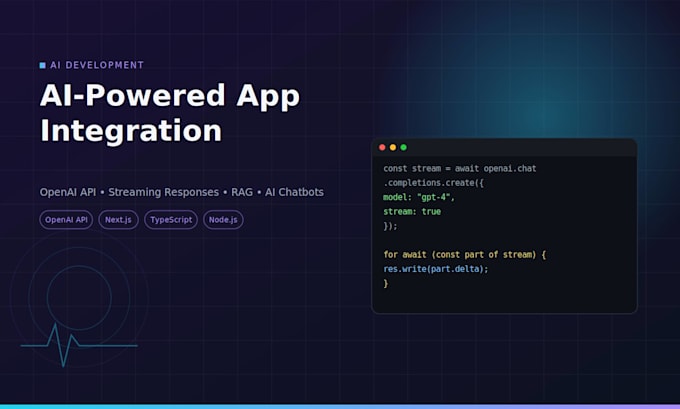Click 'Streaming Responses' in the subtitle
The image size is (680, 409).
(x=163, y=192)
